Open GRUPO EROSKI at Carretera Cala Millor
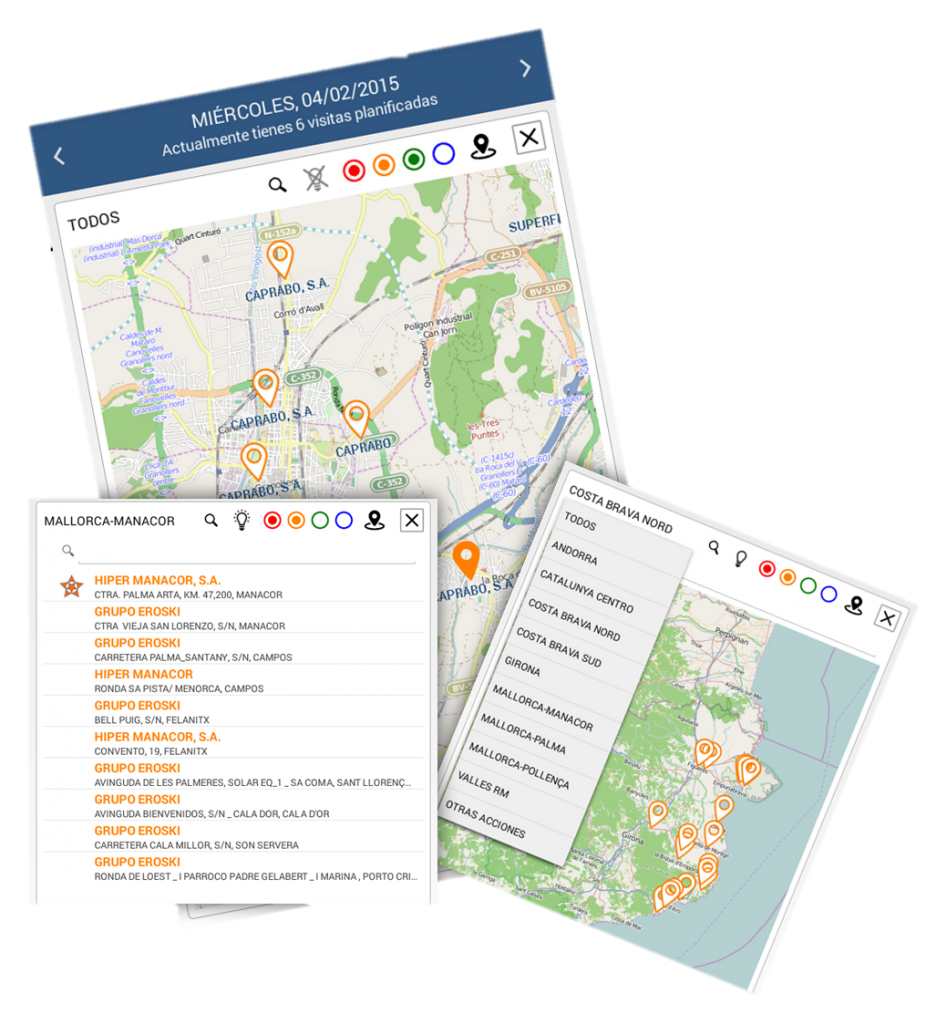This screenshot has height=1024, width=947. click(x=138, y=831)
